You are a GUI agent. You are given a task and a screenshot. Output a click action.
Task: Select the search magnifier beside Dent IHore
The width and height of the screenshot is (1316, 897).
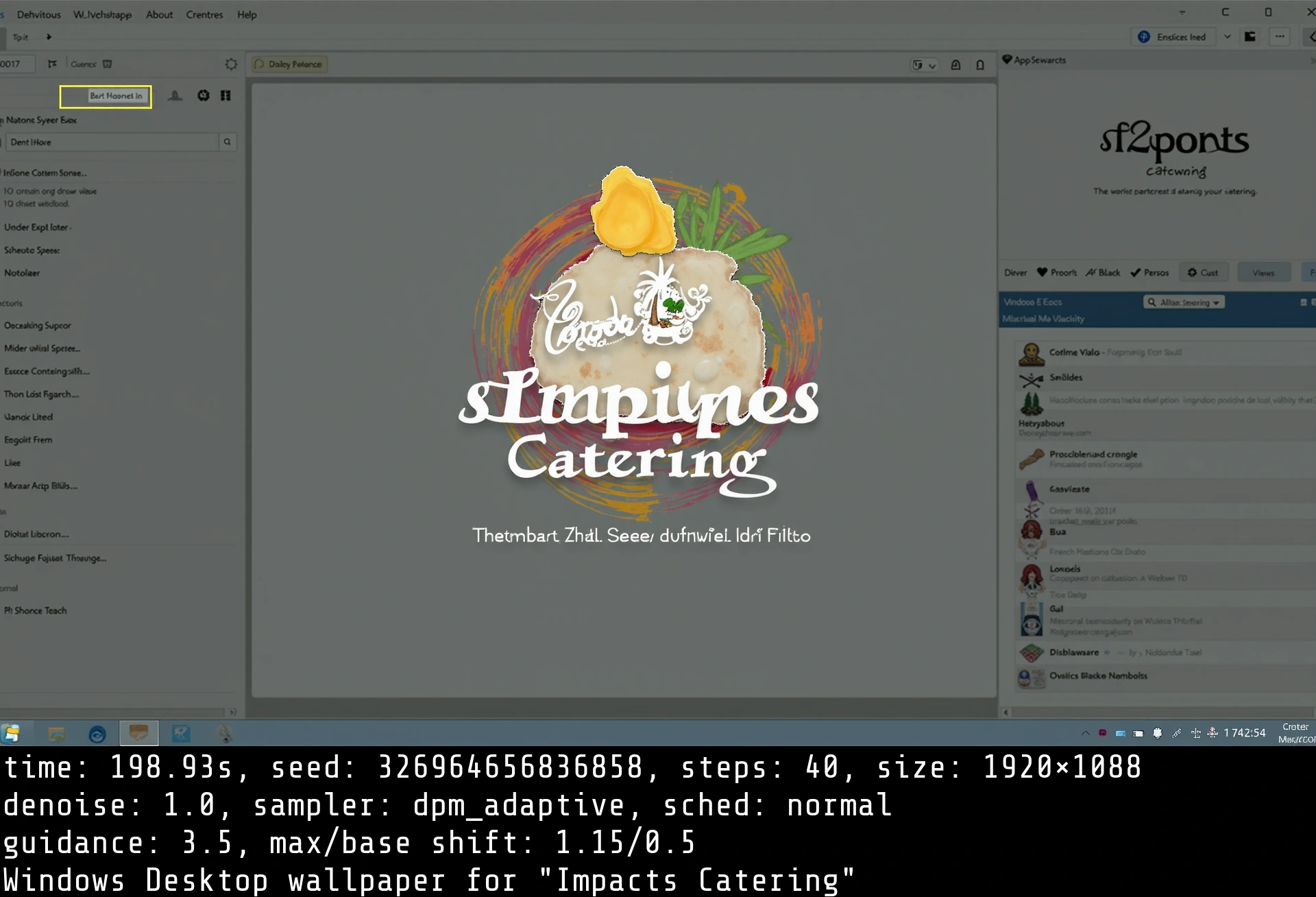[226, 142]
